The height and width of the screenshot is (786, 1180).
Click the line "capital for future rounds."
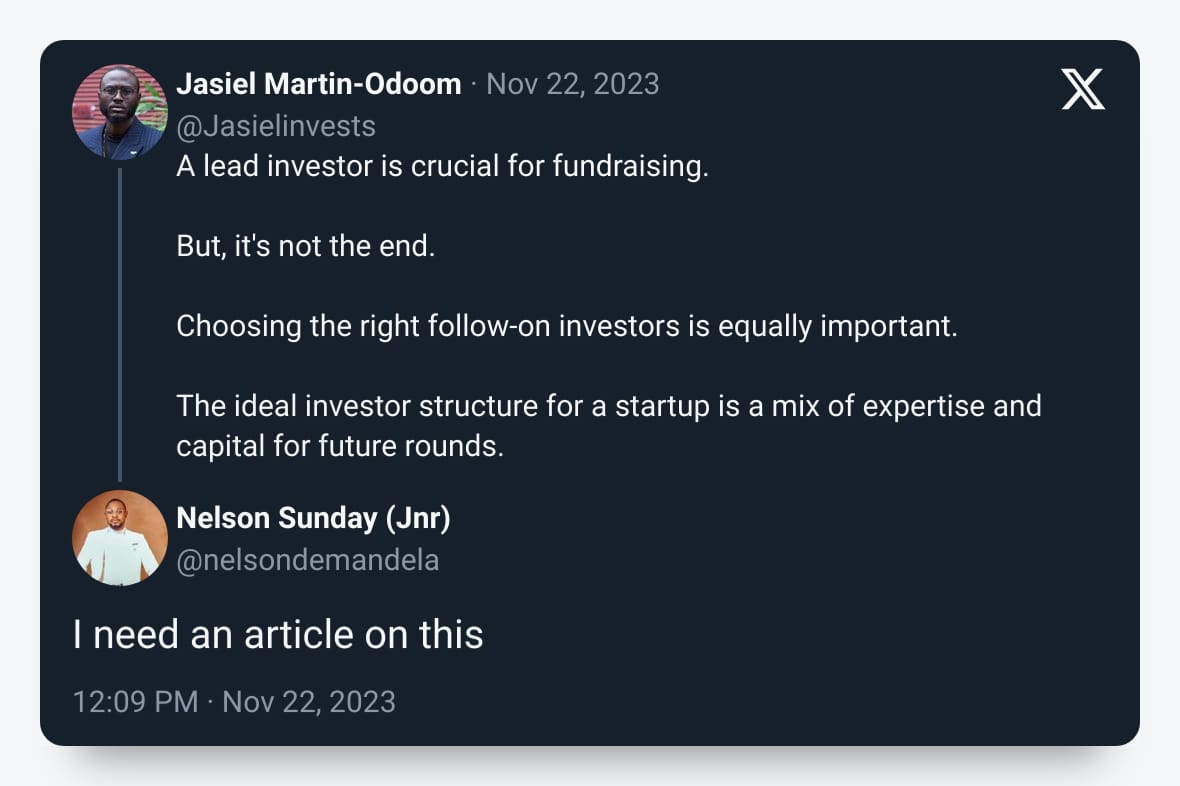tap(340, 446)
